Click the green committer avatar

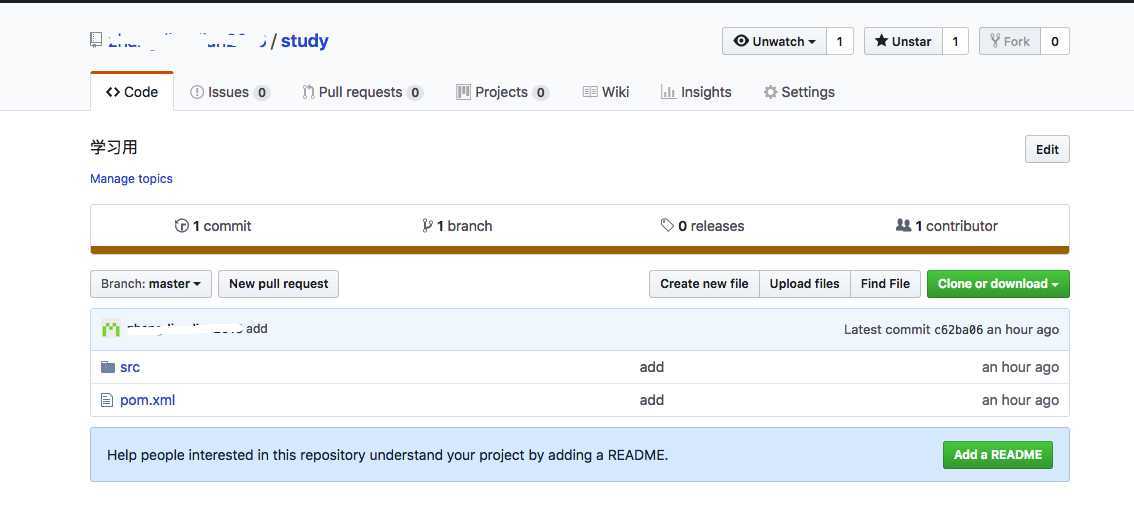[x=111, y=330]
